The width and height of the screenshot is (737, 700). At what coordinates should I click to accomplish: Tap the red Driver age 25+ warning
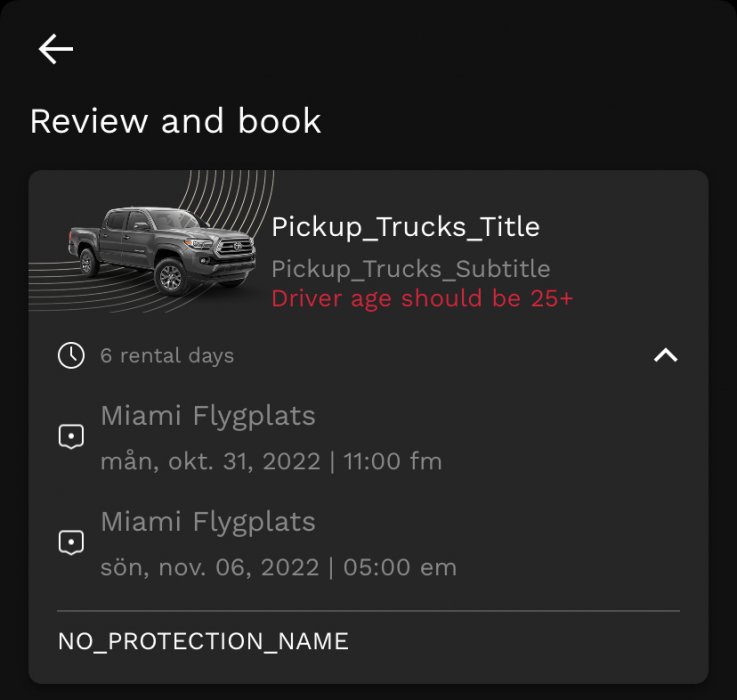(422, 299)
